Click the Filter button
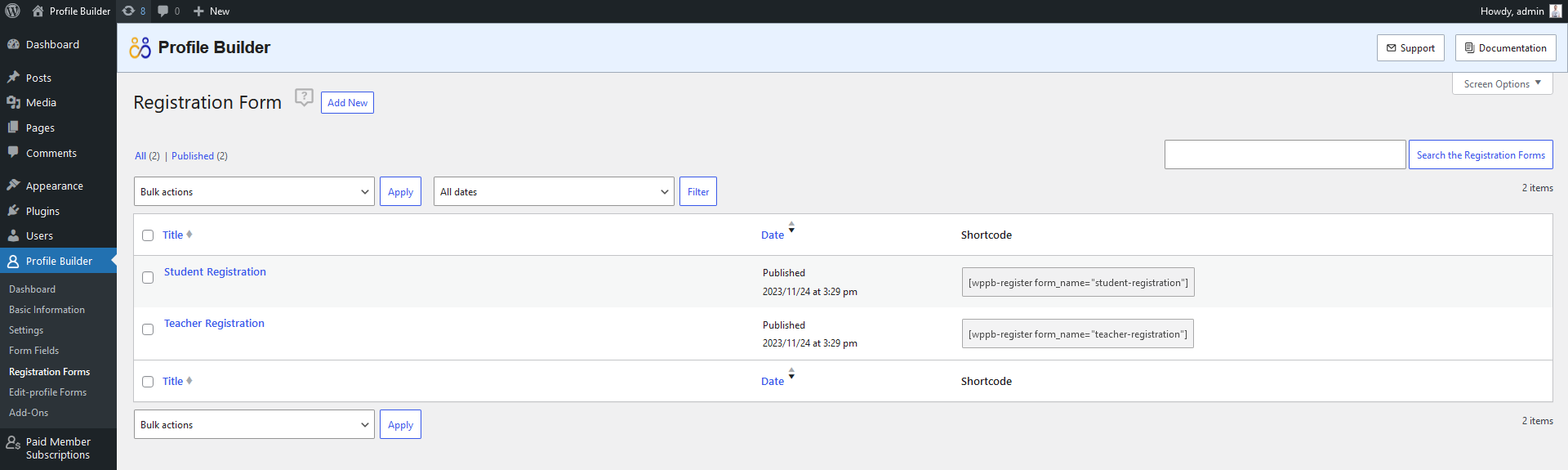The image size is (1568, 470). coord(698,191)
